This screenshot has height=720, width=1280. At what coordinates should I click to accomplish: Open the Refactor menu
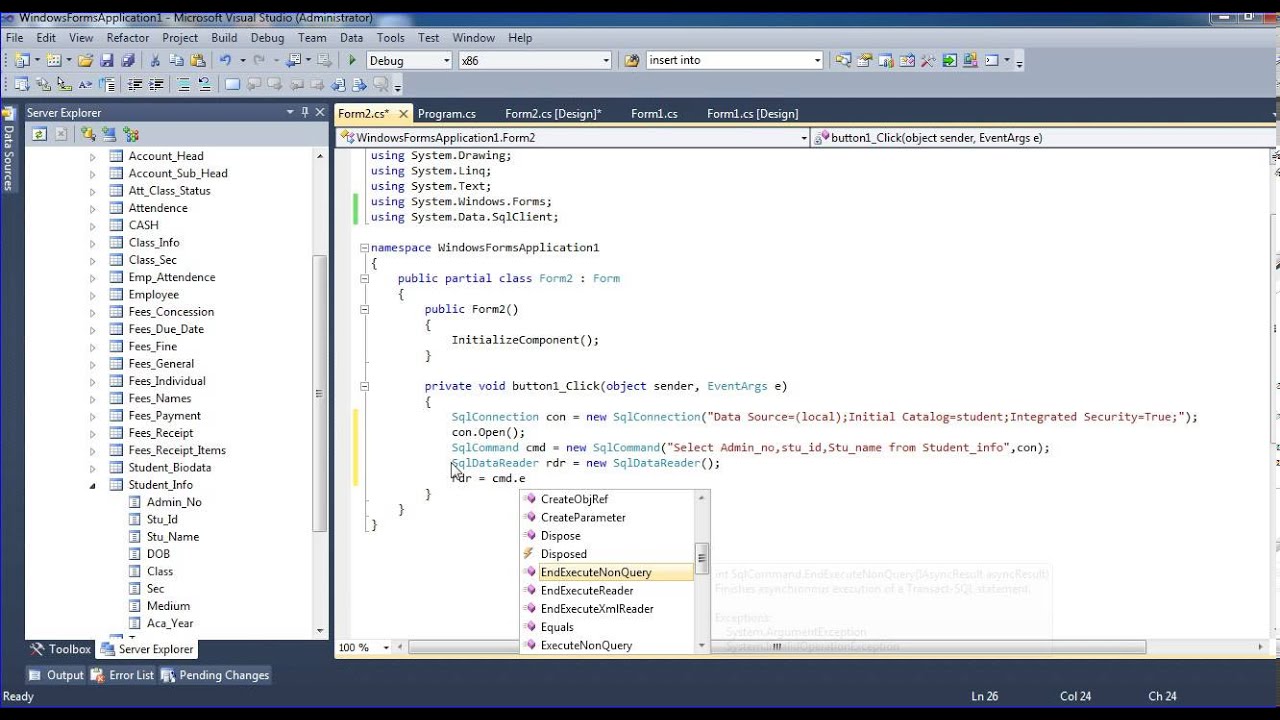tap(128, 38)
